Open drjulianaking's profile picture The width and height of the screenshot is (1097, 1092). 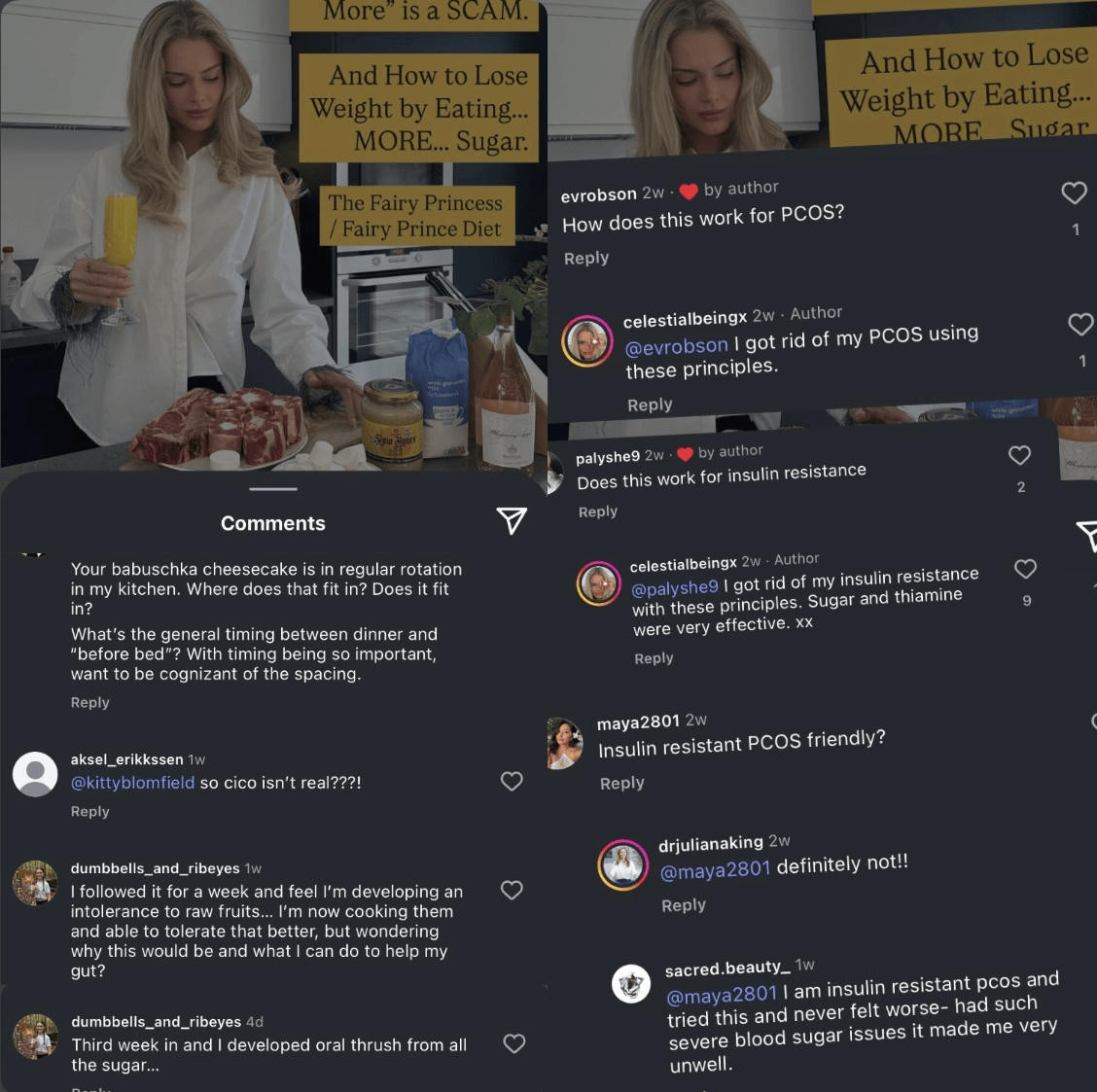(622, 864)
